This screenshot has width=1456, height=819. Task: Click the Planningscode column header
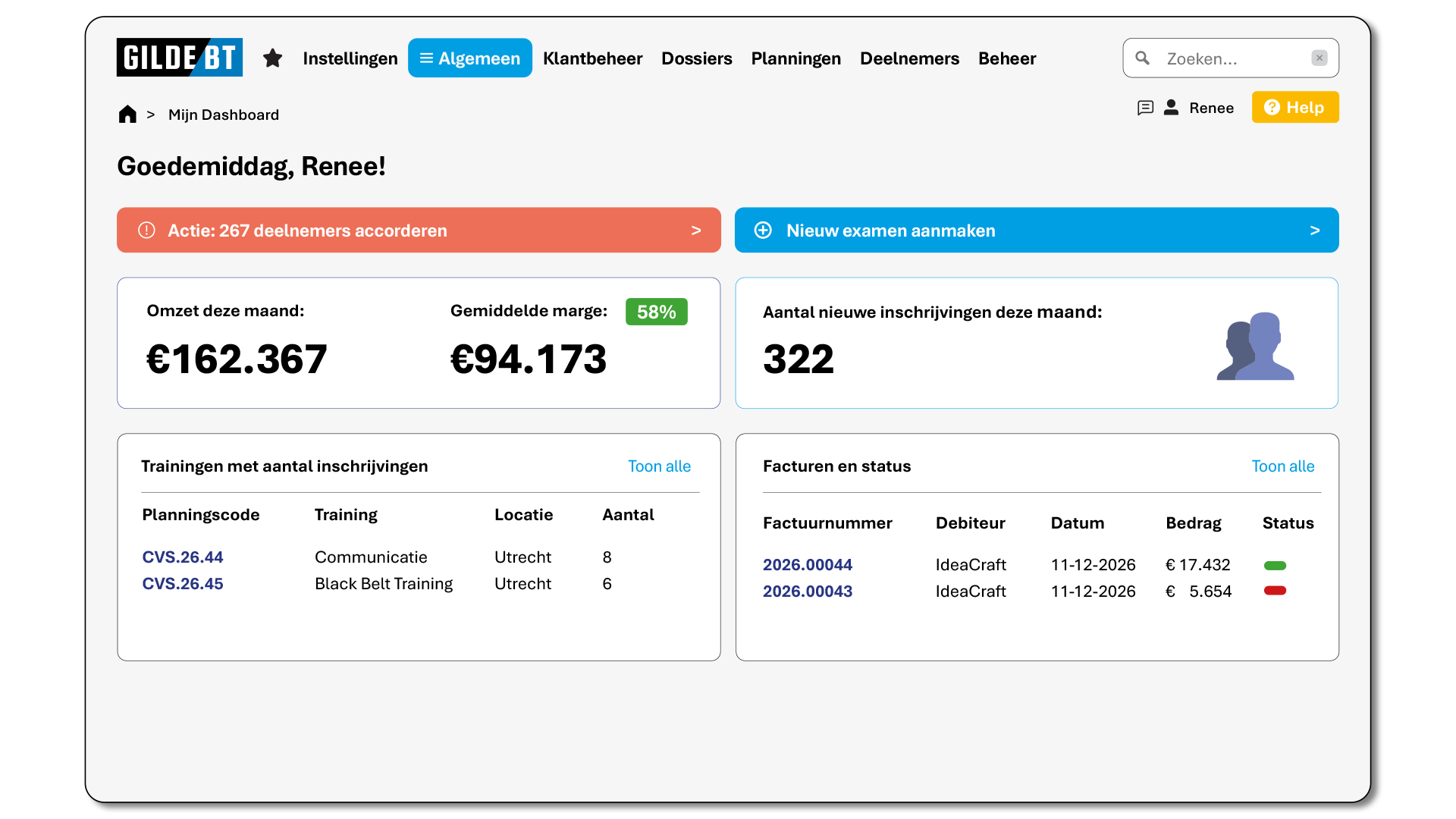[x=201, y=515]
